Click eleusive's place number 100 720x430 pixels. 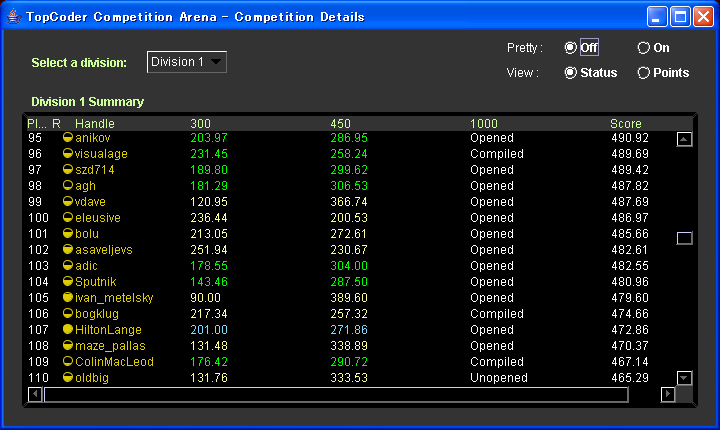tap(38, 218)
